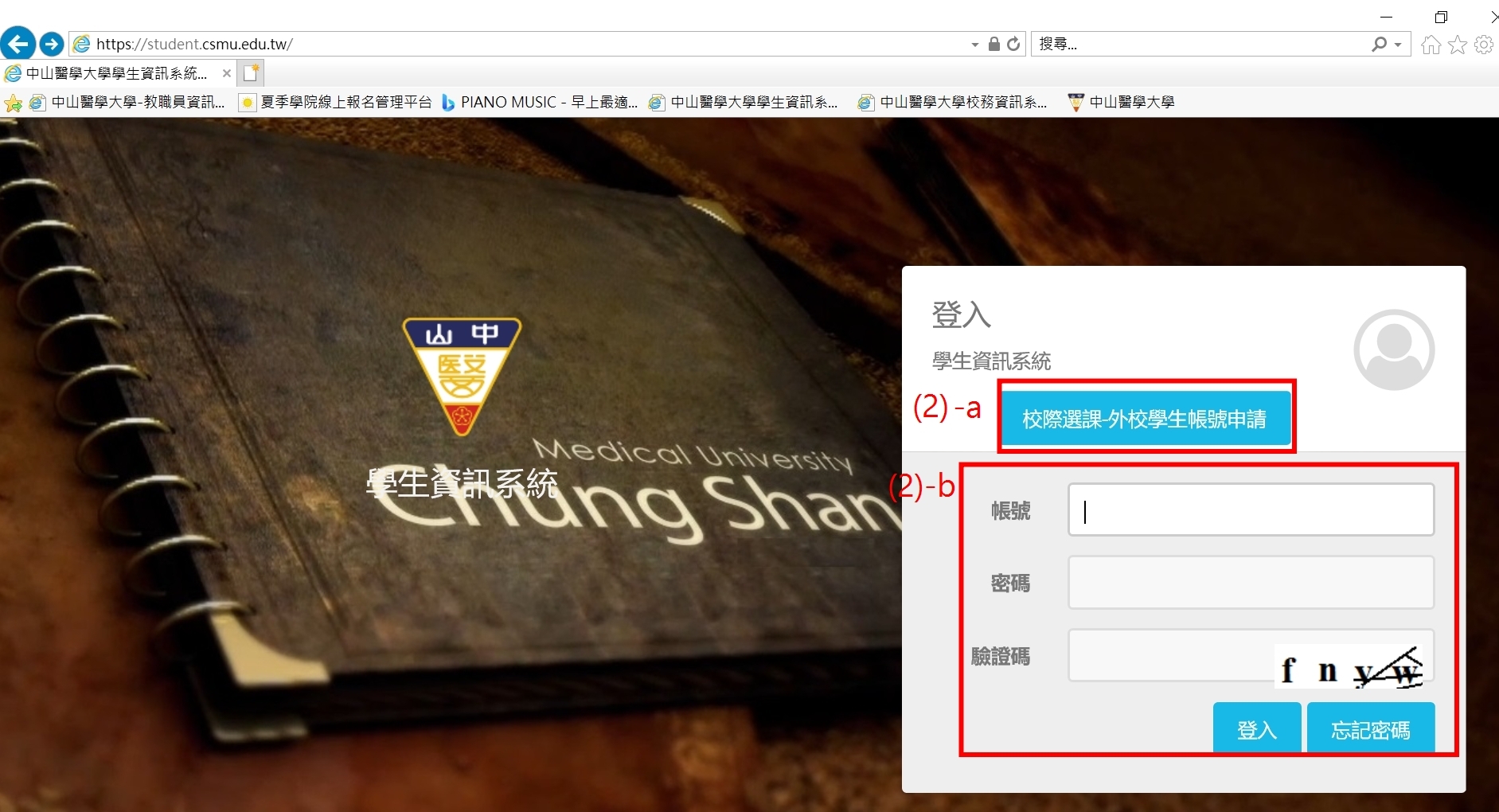The image size is (1499, 812).
Task: Click the magnifier search icon
Action: coord(1380,44)
